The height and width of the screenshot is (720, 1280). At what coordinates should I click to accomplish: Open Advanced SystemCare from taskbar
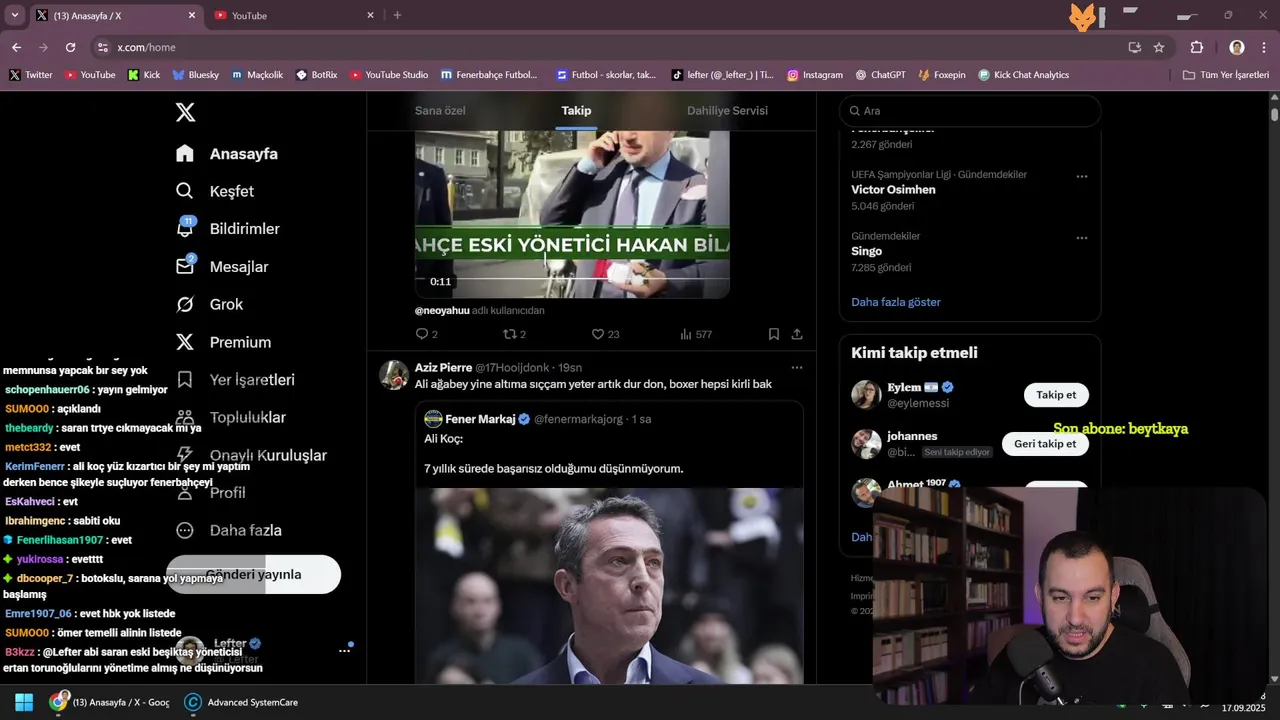pos(241,702)
